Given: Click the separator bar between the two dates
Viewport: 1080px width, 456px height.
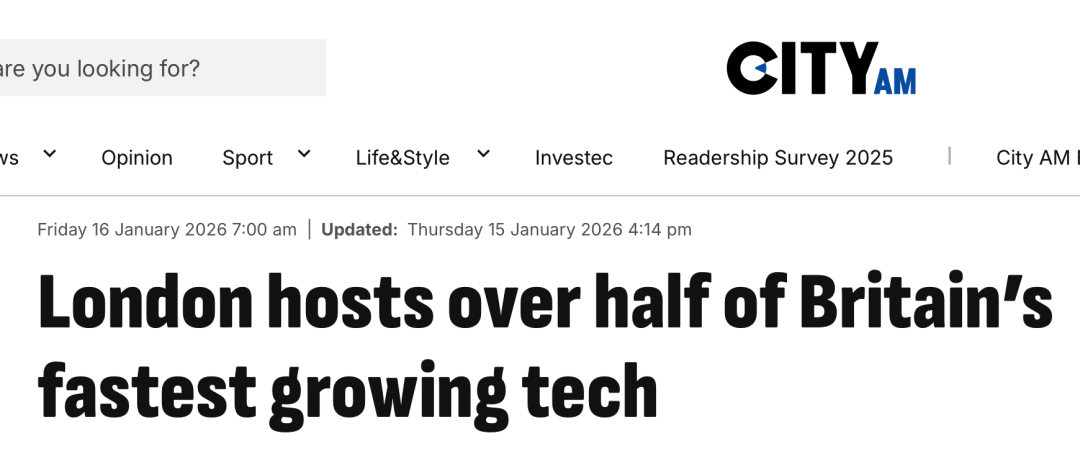Looking at the screenshot, I should tap(309, 230).
